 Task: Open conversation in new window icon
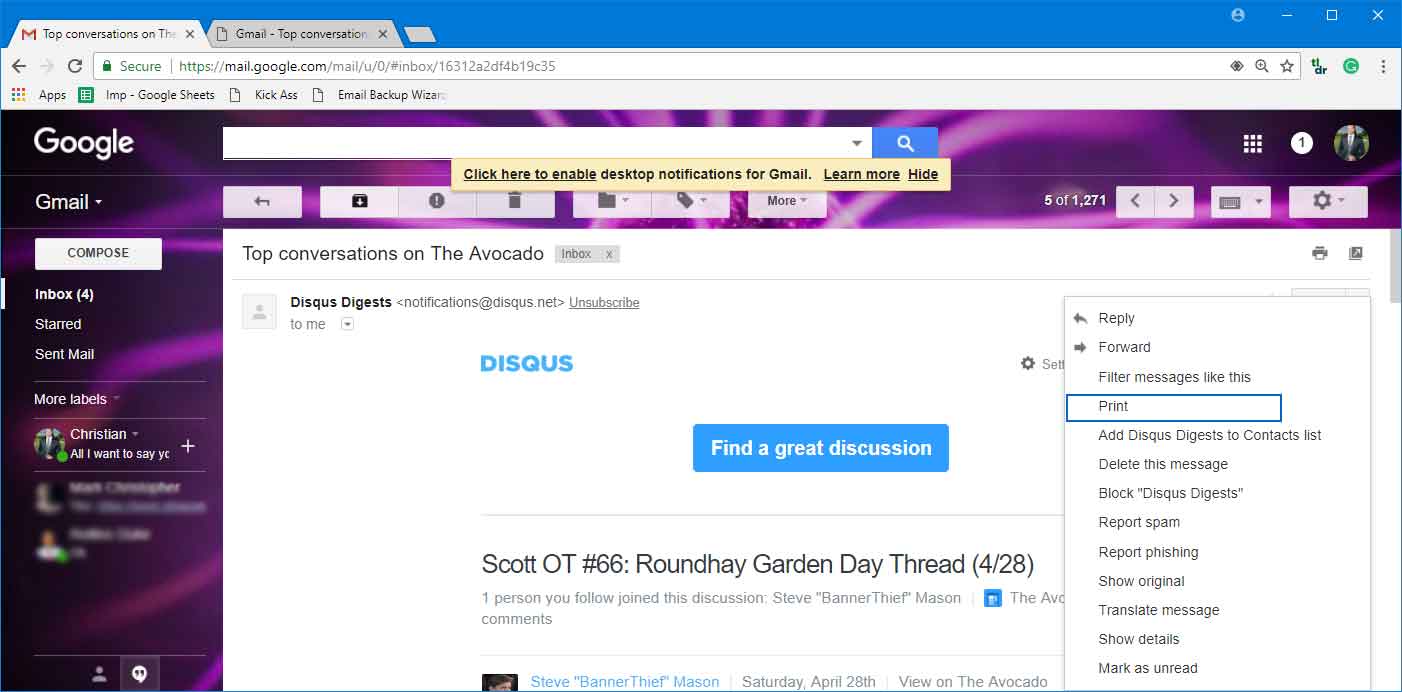click(x=1356, y=253)
